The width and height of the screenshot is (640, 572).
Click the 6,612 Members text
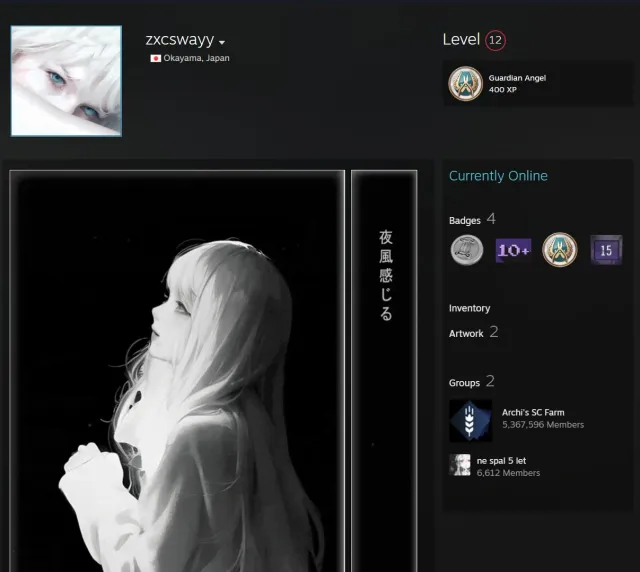(x=508, y=473)
